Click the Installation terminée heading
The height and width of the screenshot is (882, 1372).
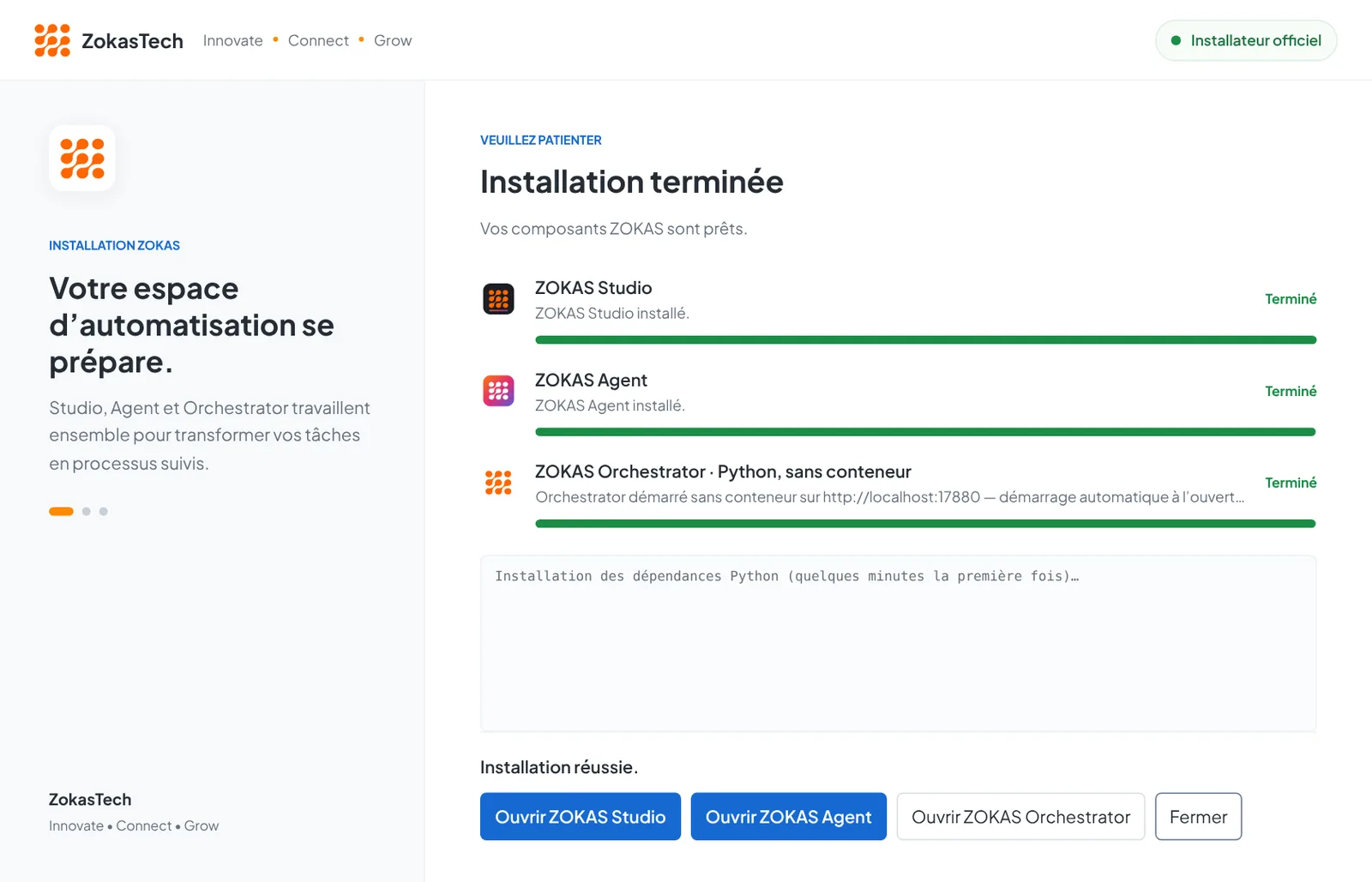click(x=632, y=182)
